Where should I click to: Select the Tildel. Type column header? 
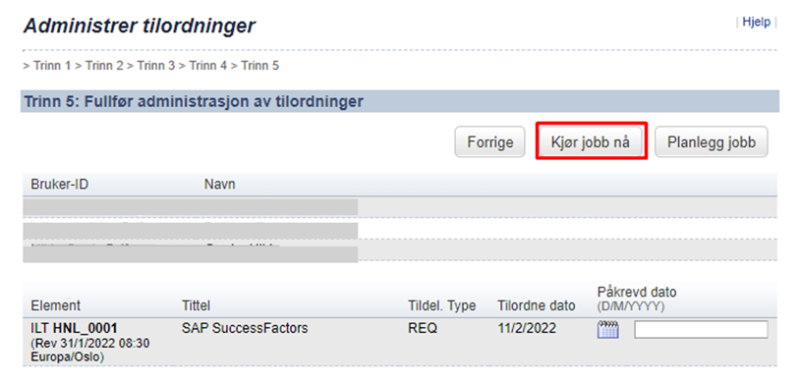pos(442,305)
